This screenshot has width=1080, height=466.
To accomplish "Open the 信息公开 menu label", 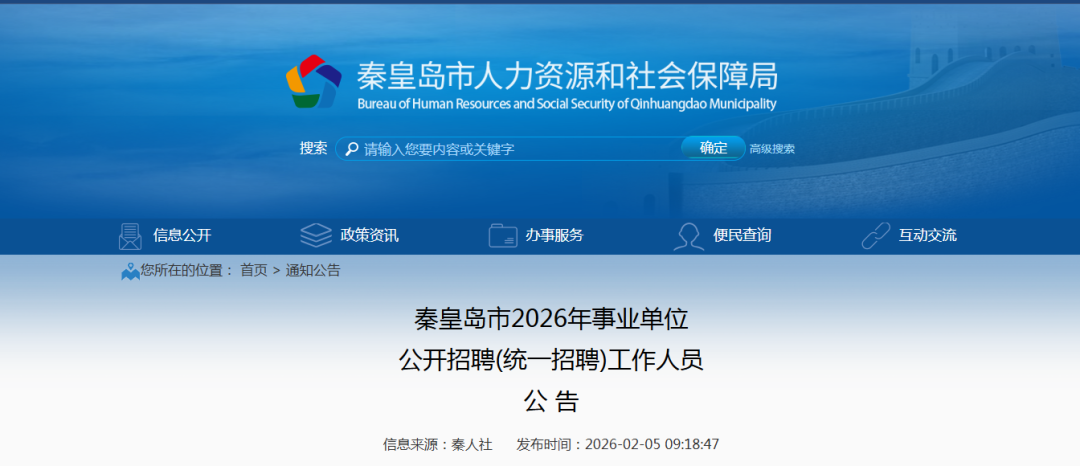I will (x=182, y=236).
